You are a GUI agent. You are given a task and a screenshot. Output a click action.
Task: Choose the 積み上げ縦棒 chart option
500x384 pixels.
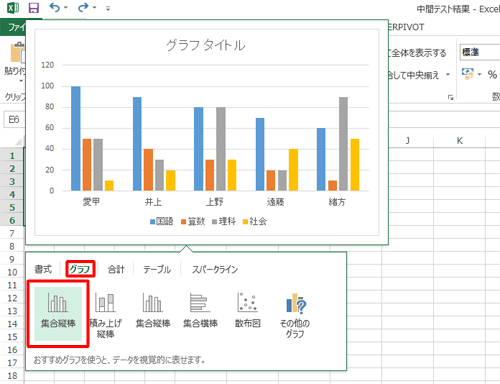click(x=105, y=315)
